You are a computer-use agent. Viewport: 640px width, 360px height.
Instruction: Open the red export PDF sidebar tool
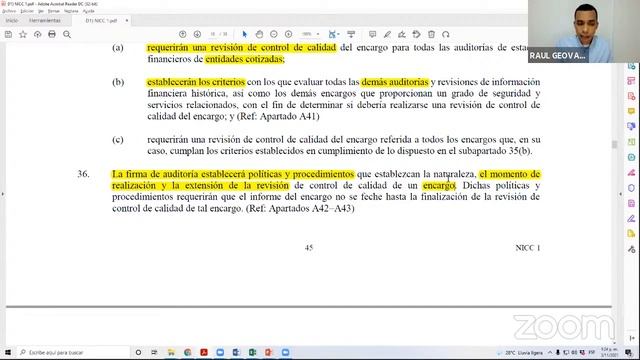631,96
